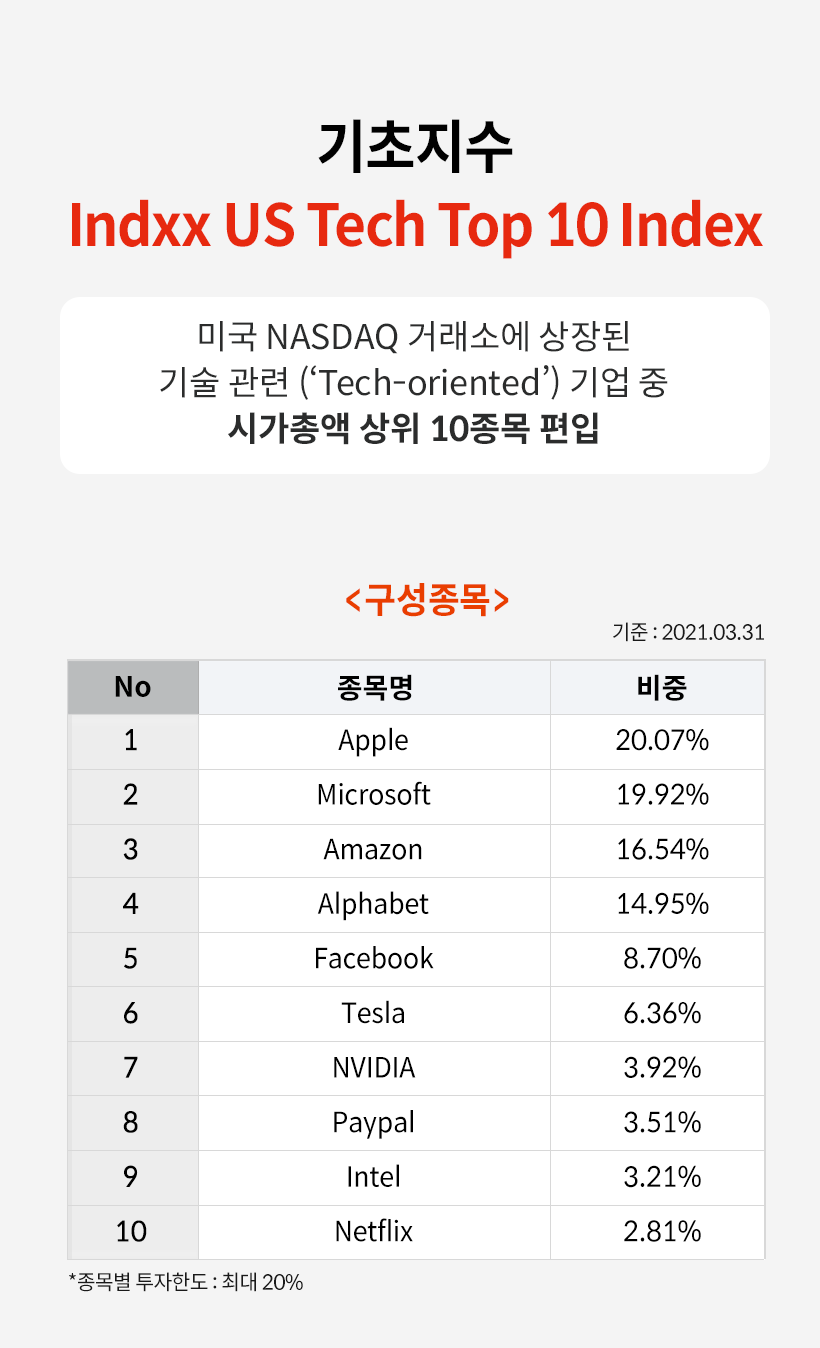
Task: Select the 16.54% weight cell
Action: coord(661,850)
